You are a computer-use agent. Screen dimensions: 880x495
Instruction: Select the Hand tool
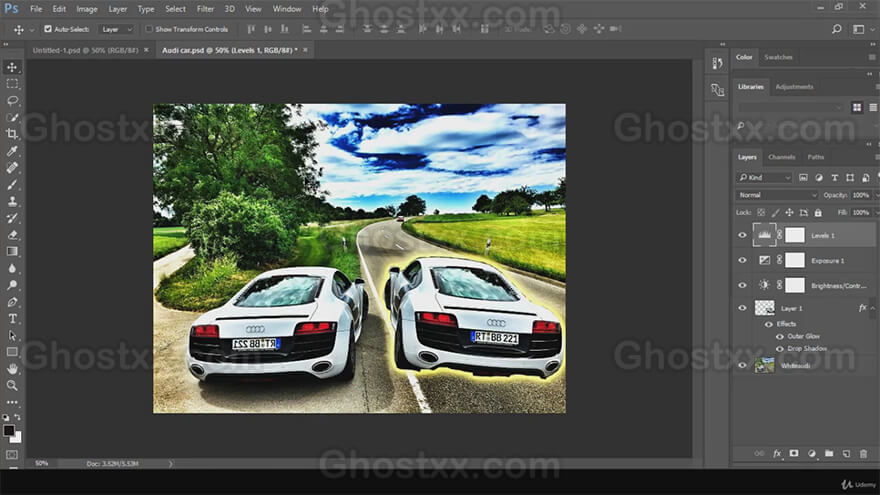[x=12, y=369]
